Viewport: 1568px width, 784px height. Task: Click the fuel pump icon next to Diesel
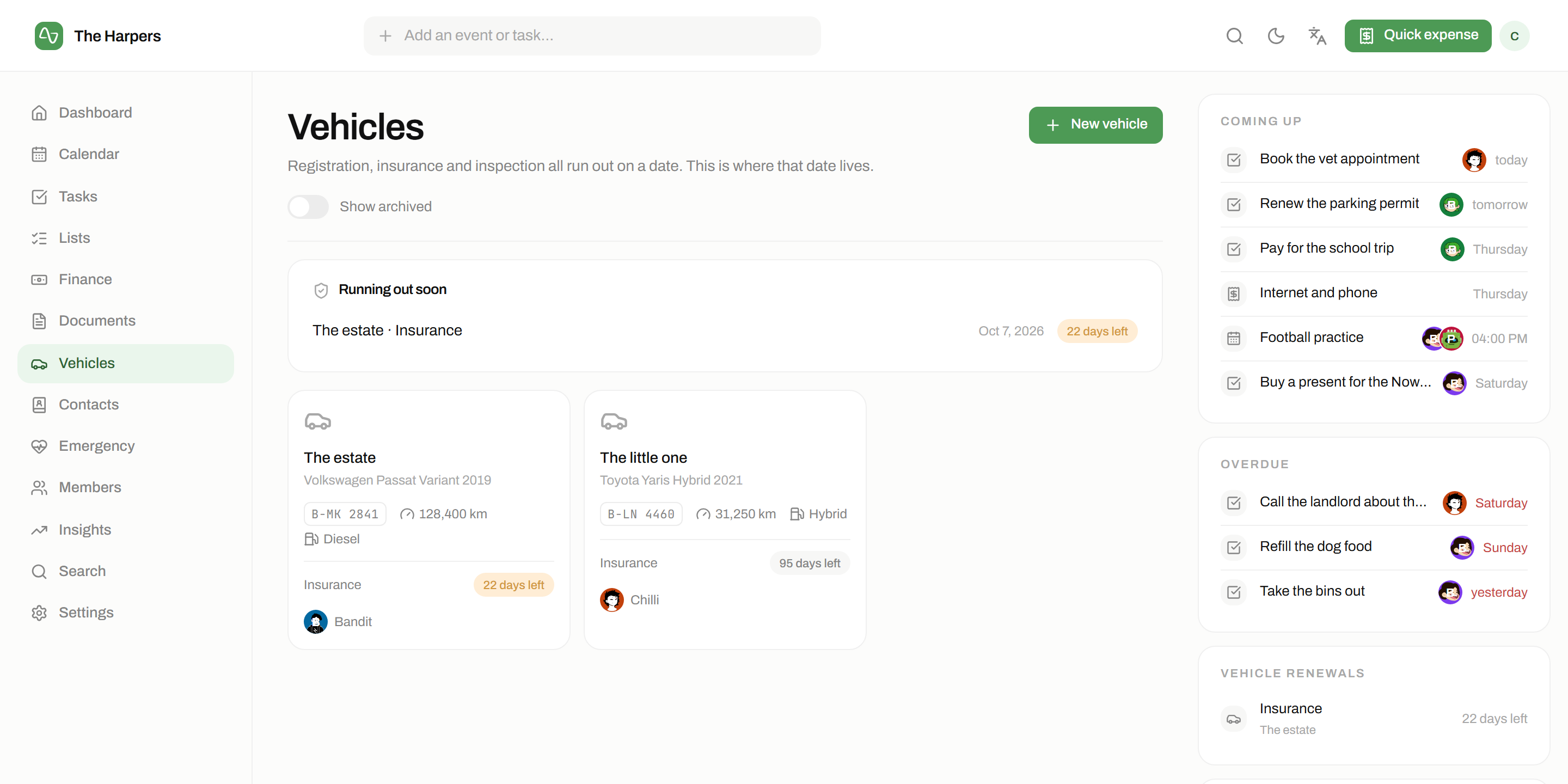311,538
